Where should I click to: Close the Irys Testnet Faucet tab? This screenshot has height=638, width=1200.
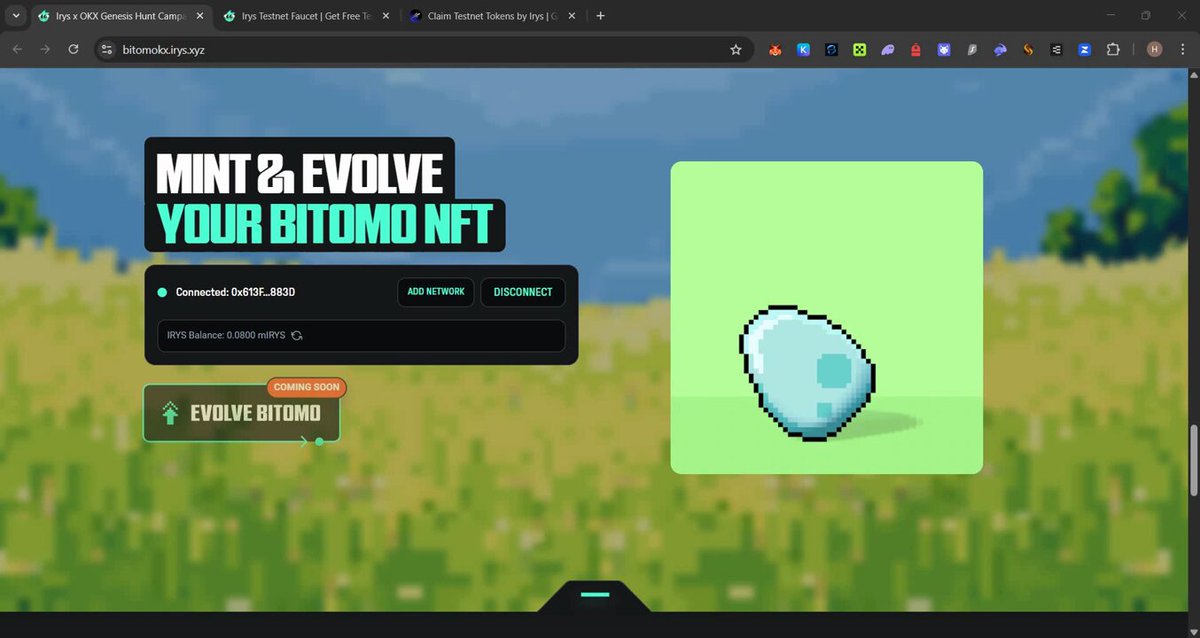click(384, 16)
